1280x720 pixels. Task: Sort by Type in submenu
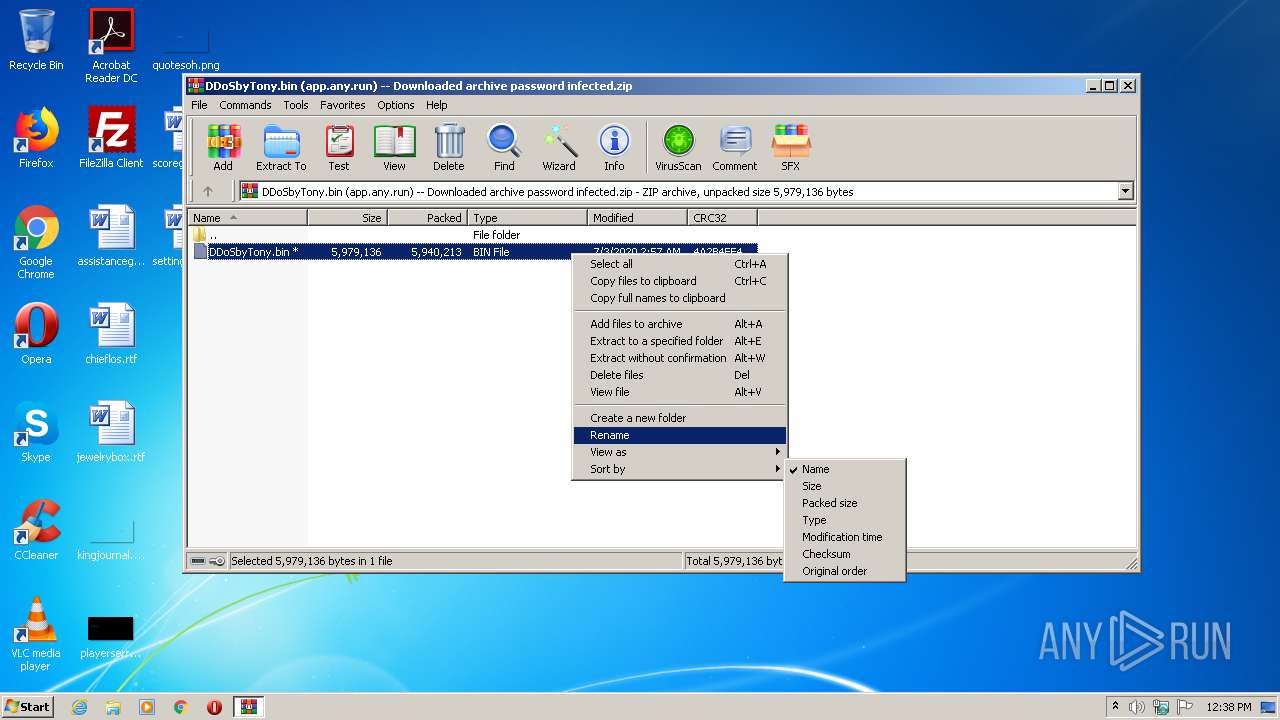click(x=845, y=520)
